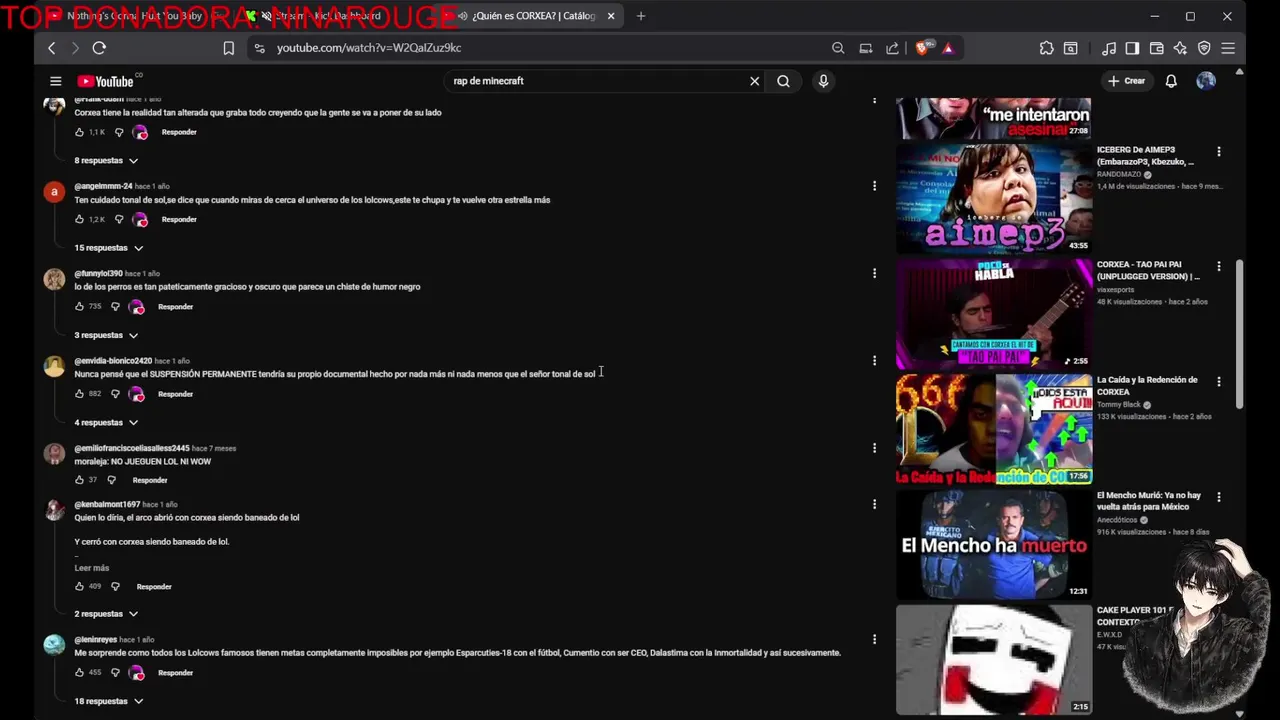Share this page from the address bar
The width and height of the screenshot is (1280, 720).
(892, 48)
